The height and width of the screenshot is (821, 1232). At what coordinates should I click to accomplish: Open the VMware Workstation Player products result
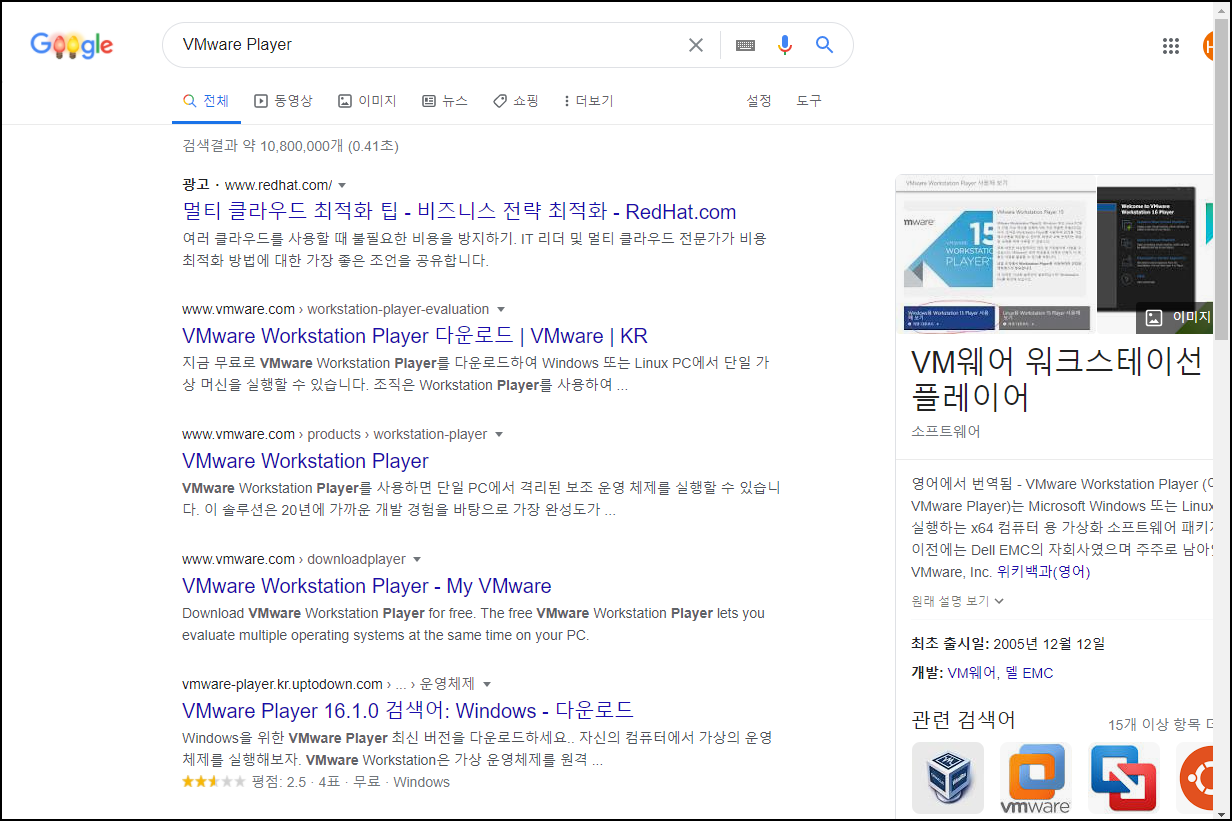(305, 461)
